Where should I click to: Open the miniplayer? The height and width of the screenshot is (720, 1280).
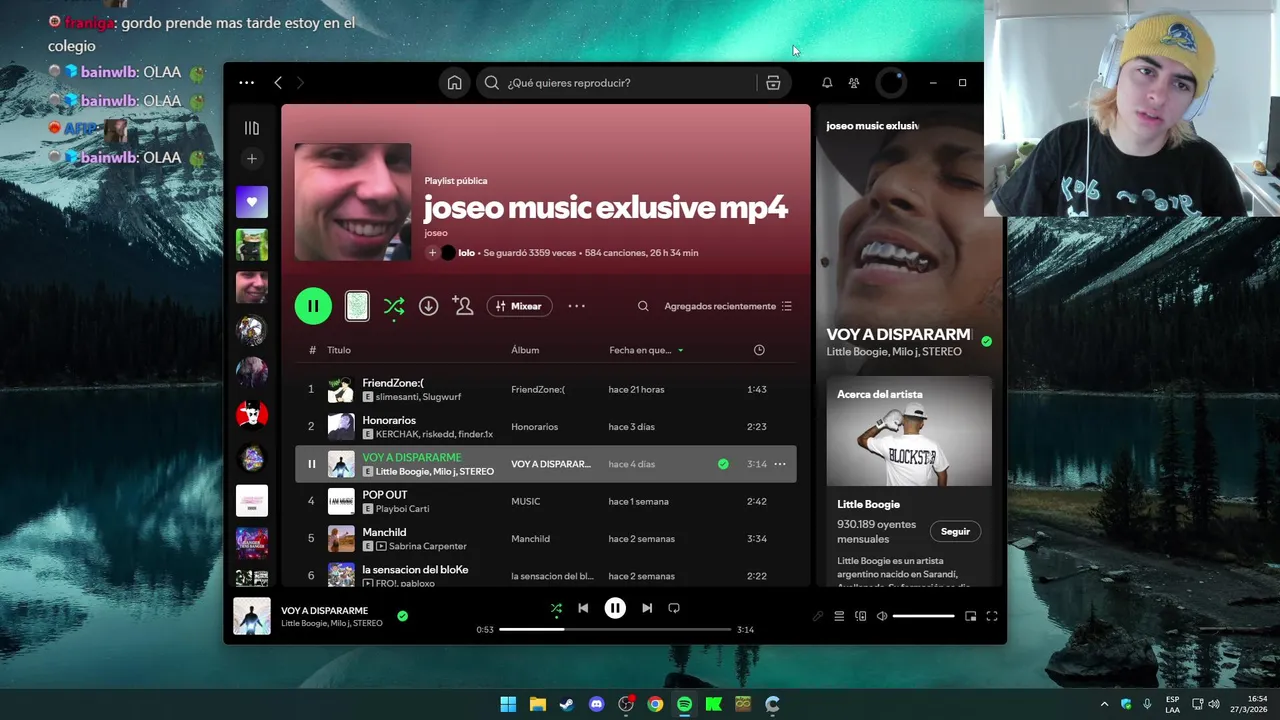tap(970, 616)
